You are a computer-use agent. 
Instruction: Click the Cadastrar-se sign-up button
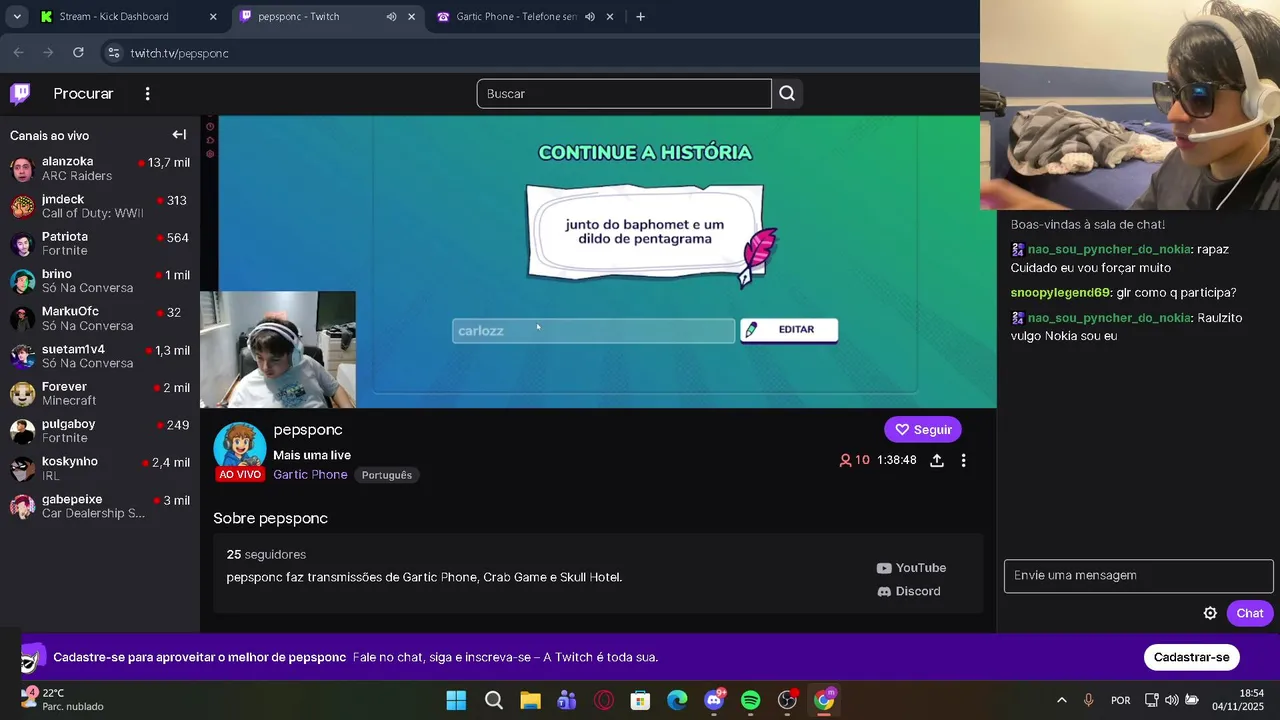click(x=1191, y=658)
